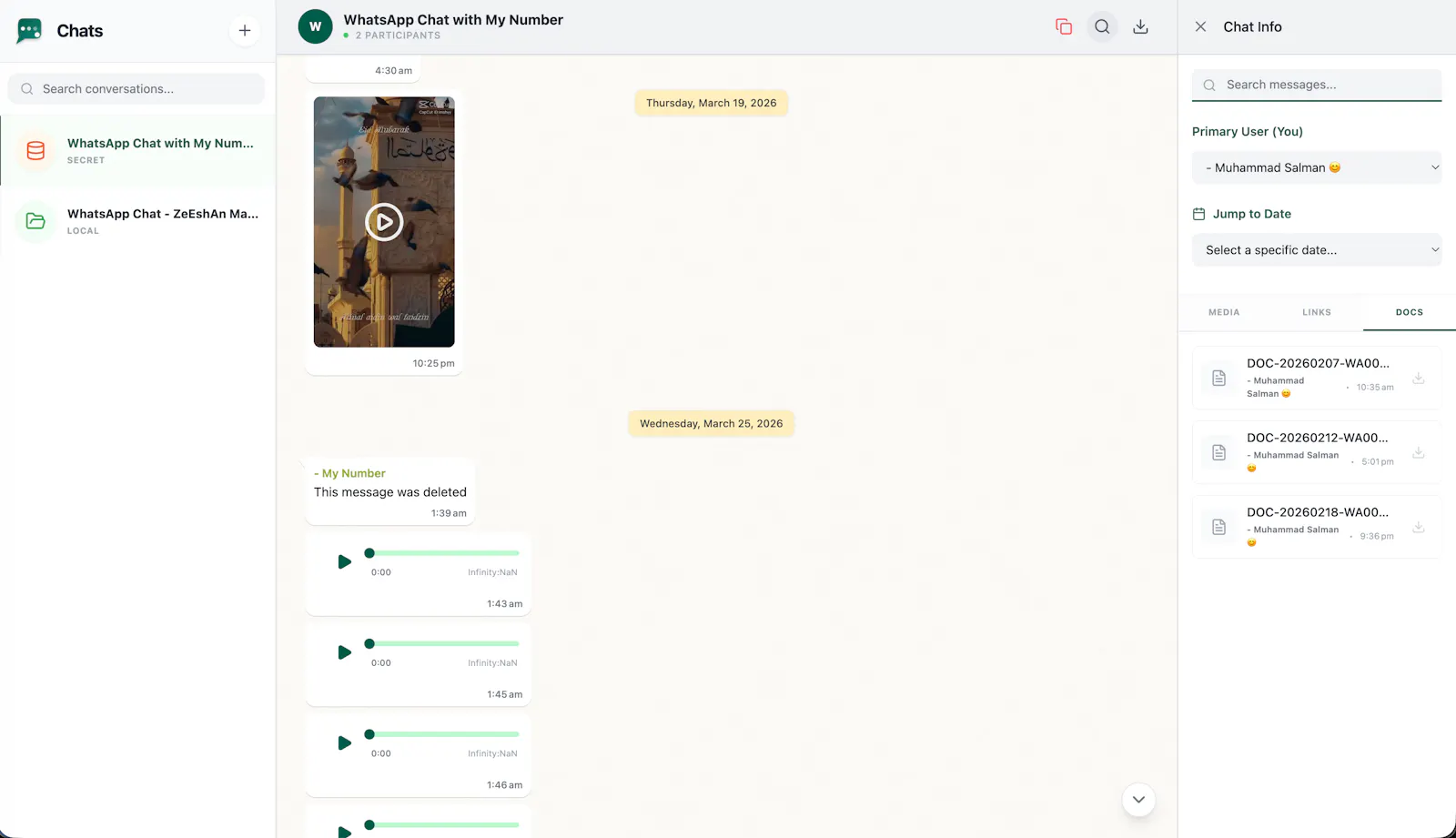Open Primary User dropdown Muhammad Salman

pos(1317,167)
